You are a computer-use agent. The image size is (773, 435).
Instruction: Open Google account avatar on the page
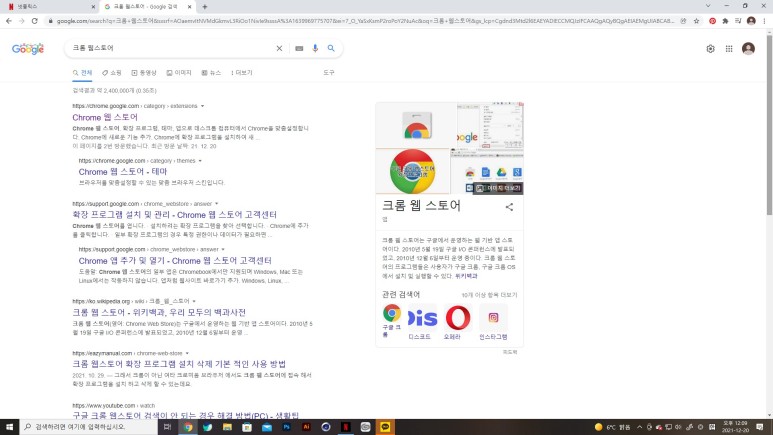point(748,48)
